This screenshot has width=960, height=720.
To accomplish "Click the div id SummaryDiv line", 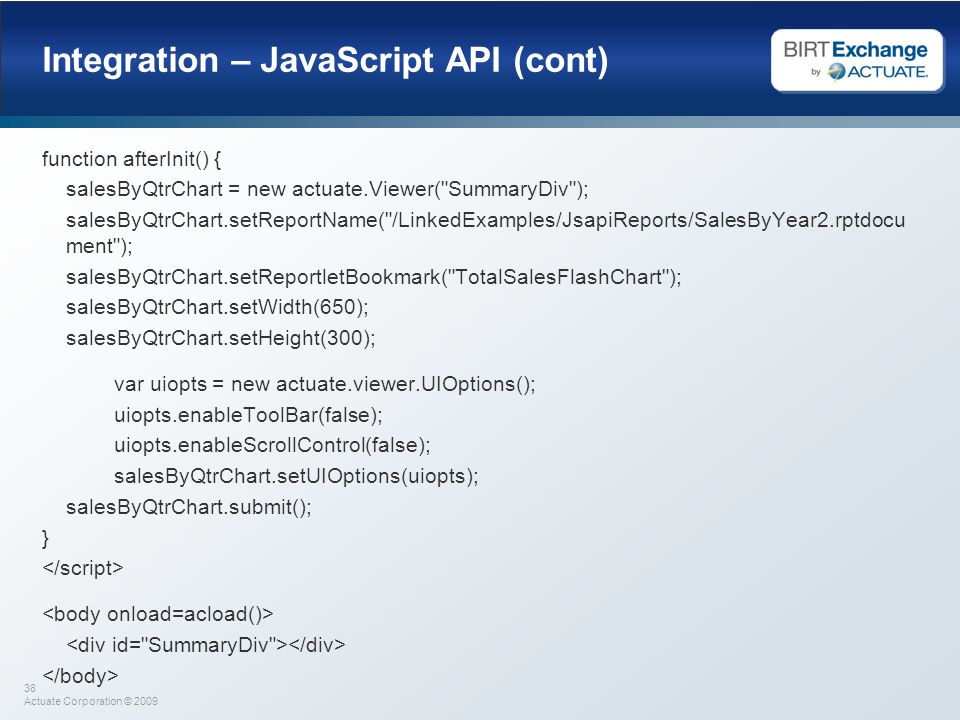I will (205, 645).
